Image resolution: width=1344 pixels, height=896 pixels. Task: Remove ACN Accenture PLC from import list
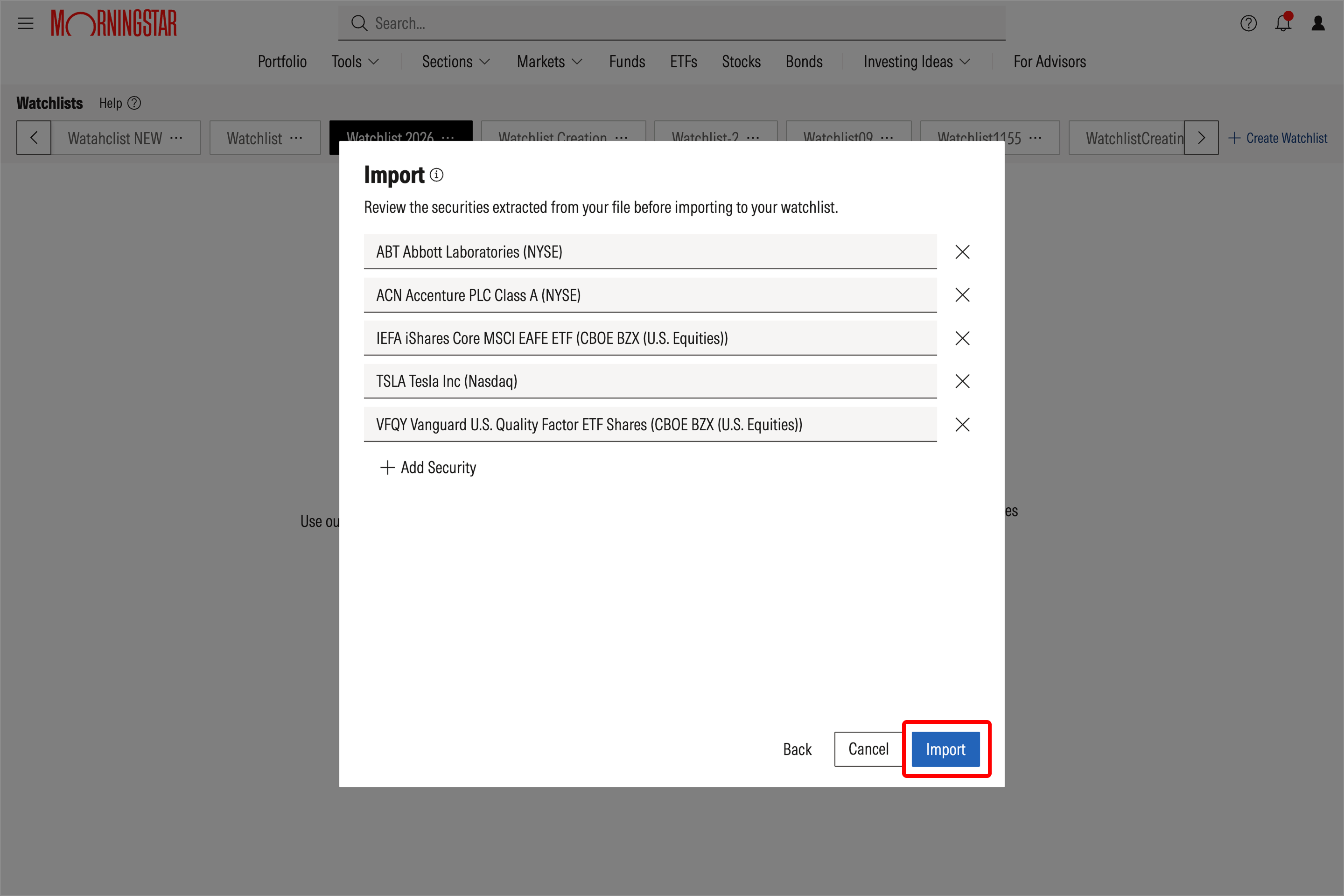click(x=962, y=295)
